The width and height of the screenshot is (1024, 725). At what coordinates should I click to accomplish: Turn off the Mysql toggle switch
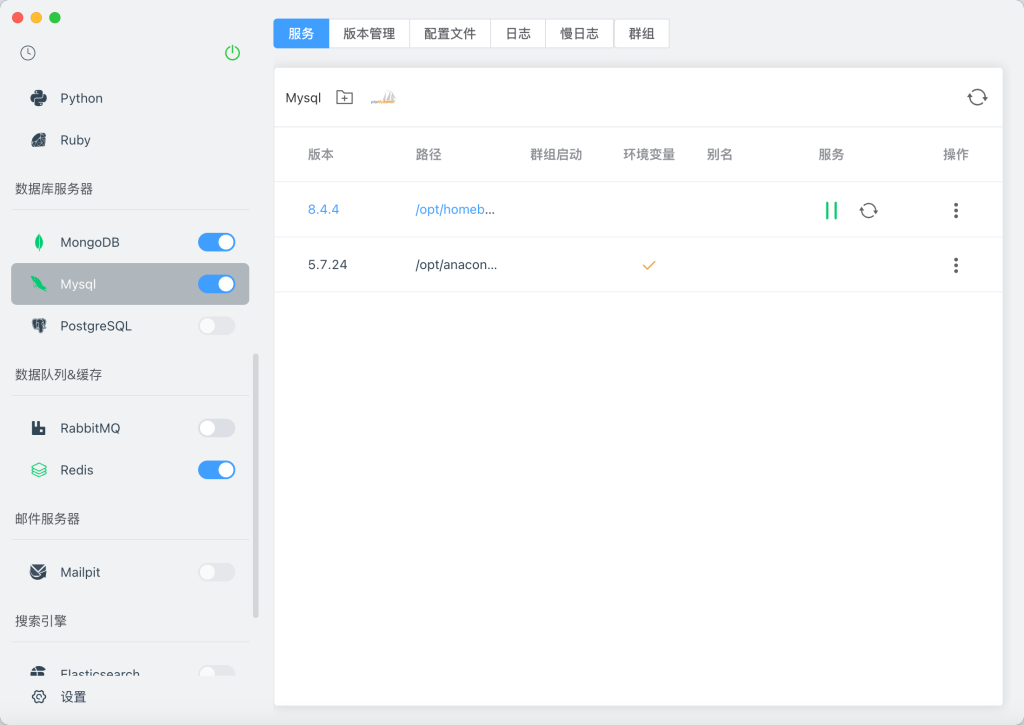click(x=217, y=284)
